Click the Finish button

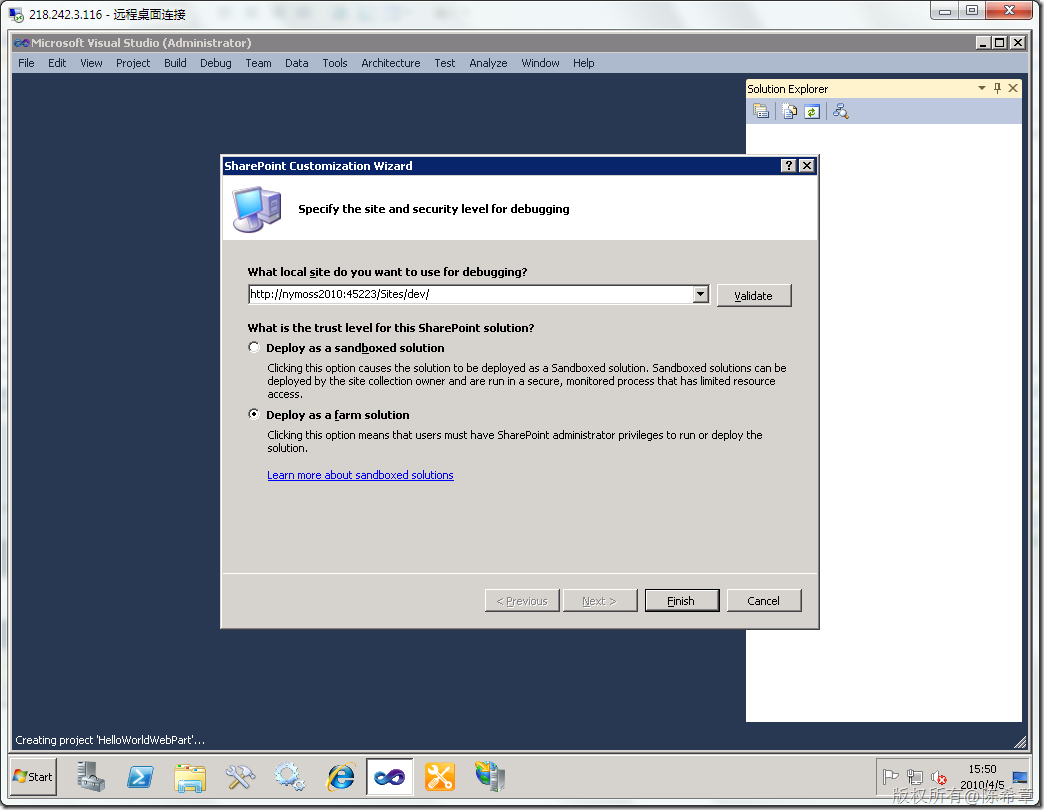pos(682,600)
